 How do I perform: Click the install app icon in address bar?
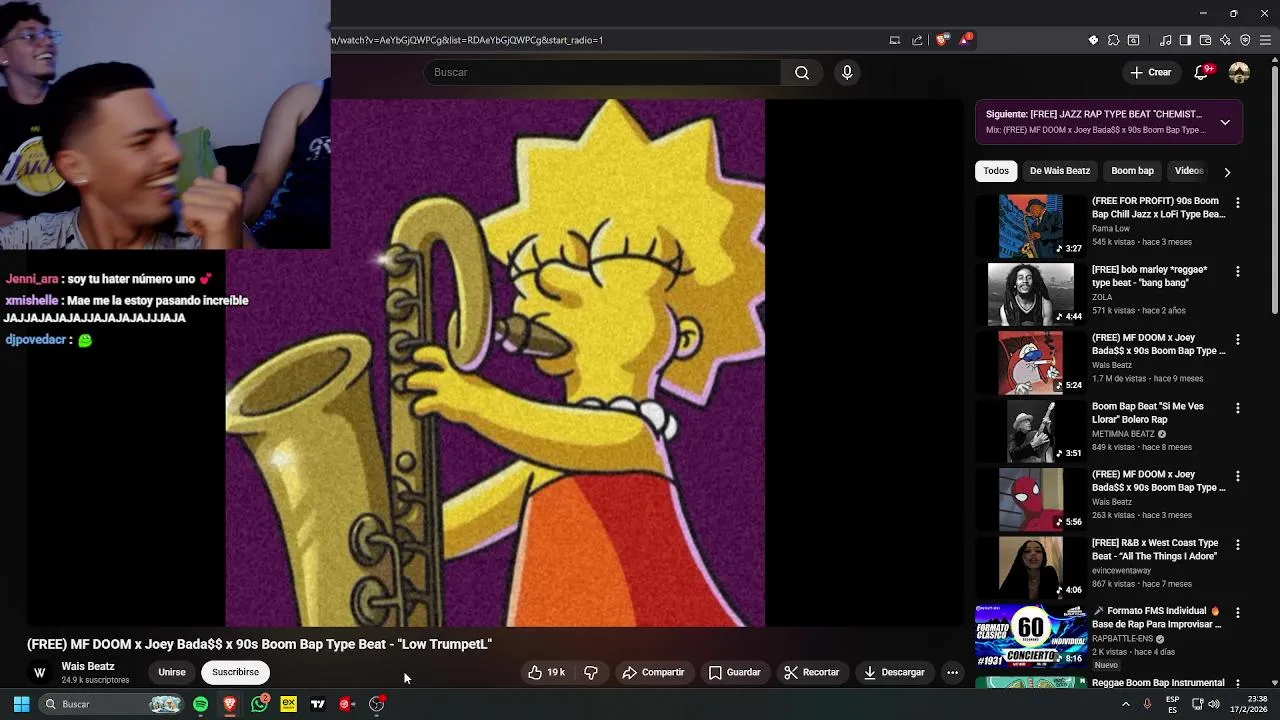pyautogui.click(x=895, y=40)
